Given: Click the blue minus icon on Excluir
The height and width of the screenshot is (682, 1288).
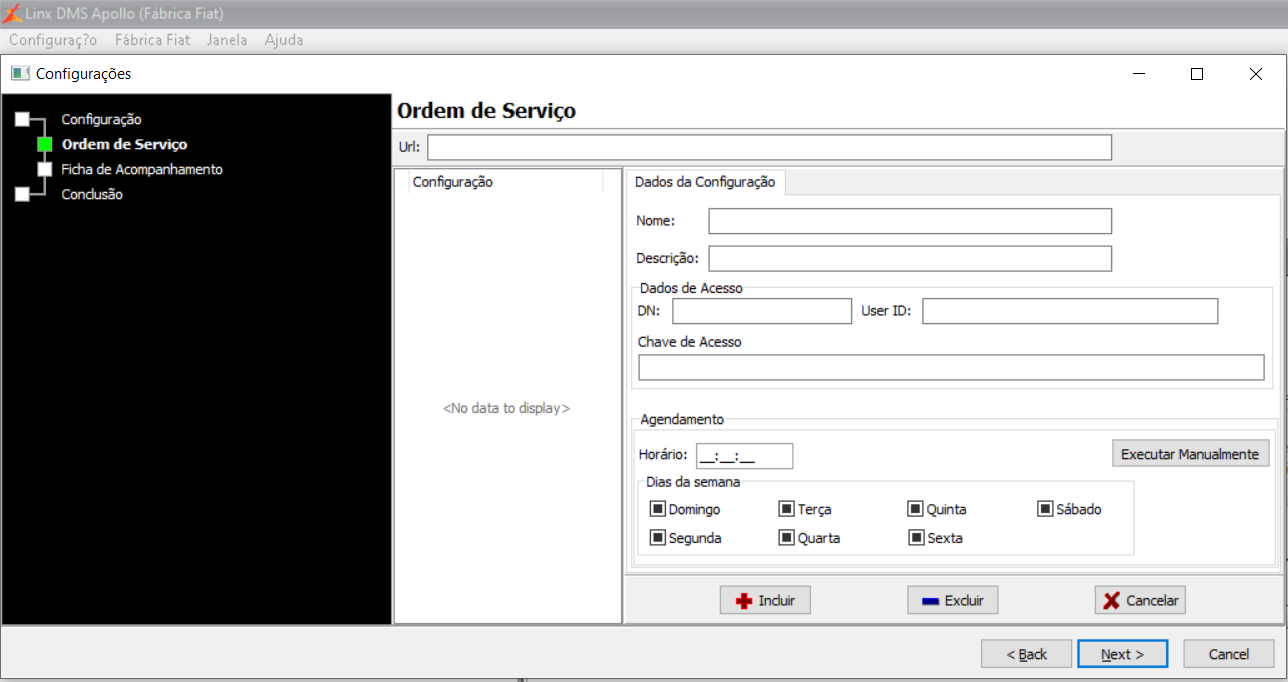Looking at the screenshot, I should (930, 601).
